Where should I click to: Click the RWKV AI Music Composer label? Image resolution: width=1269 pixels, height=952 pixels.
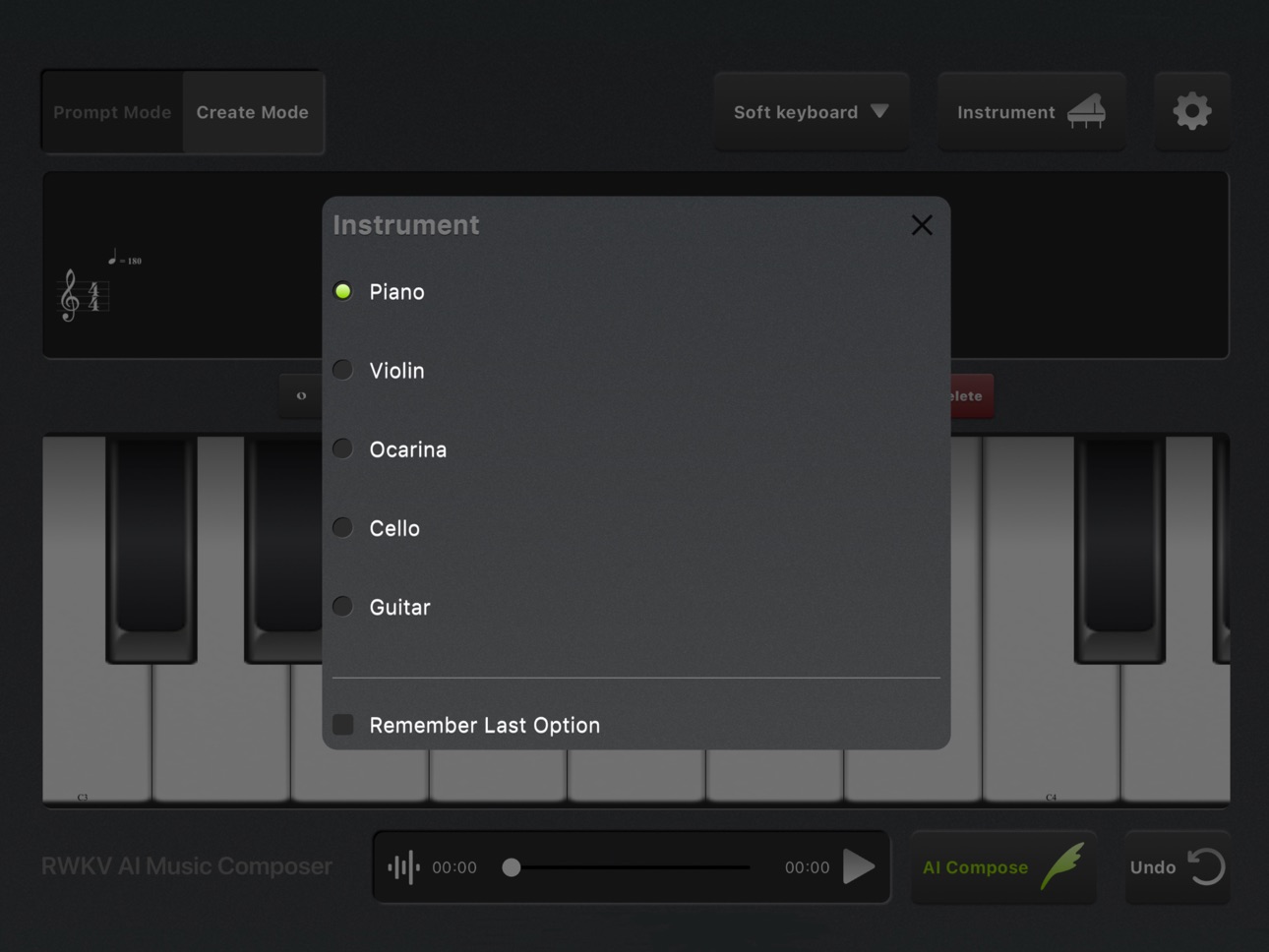coord(187,866)
